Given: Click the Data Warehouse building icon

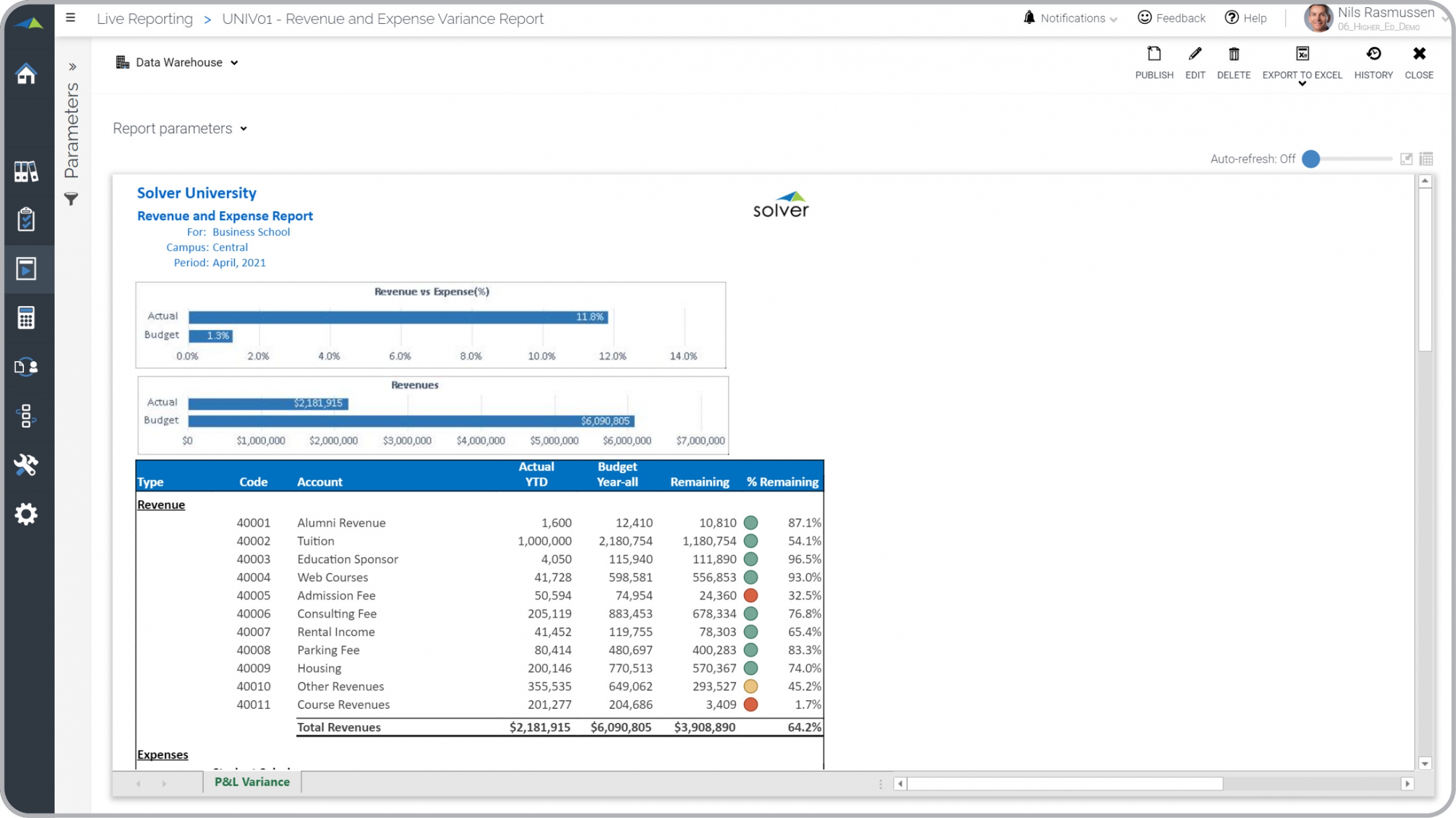Looking at the screenshot, I should [122, 62].
